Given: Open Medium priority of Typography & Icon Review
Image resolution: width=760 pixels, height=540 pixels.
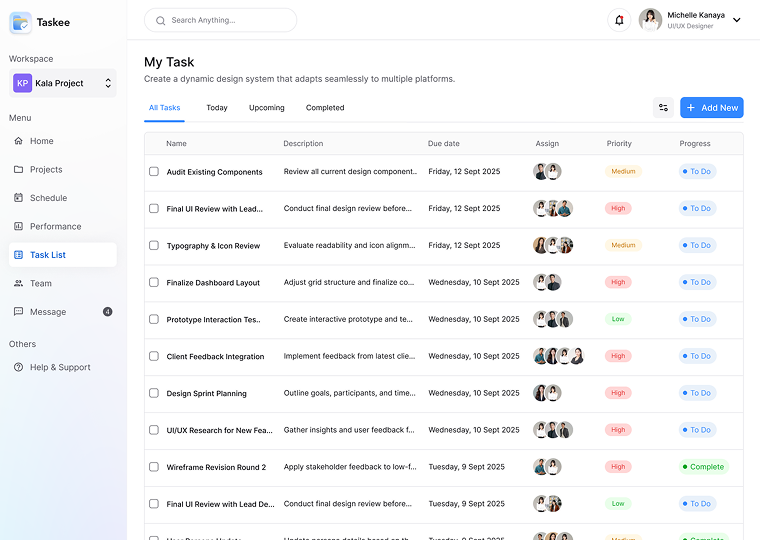Looking at the screenshot, I should 623,245.
